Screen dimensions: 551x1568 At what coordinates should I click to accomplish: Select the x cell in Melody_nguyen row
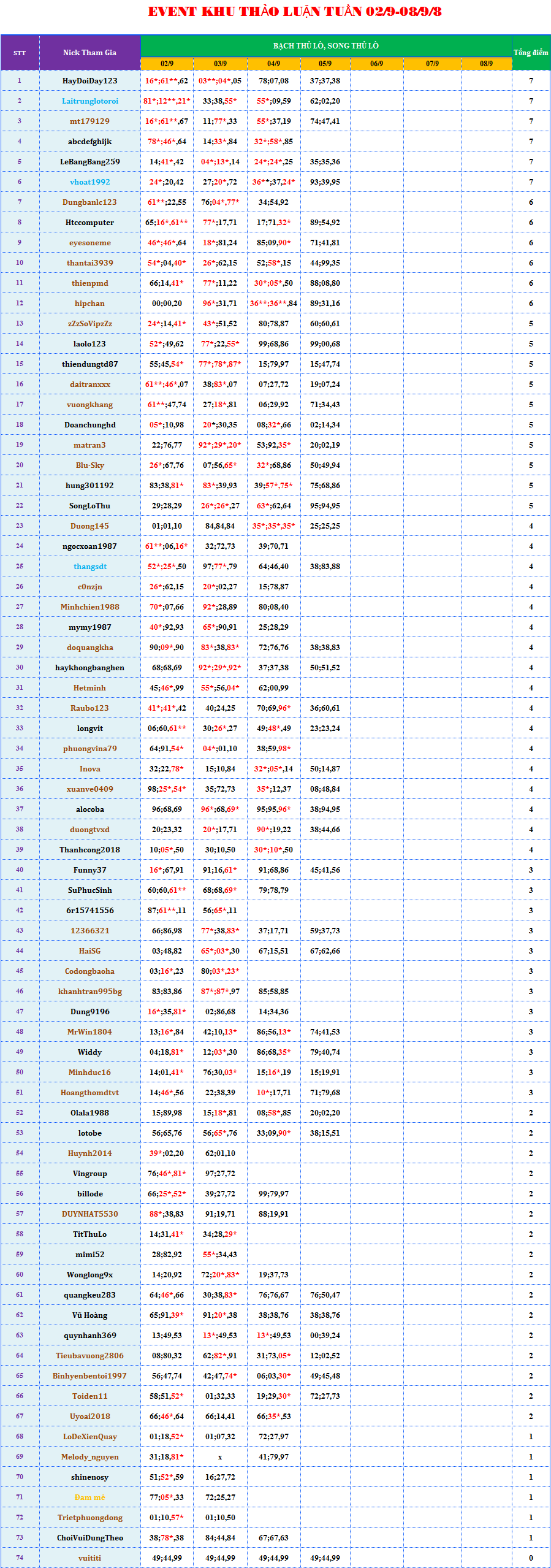click(220, 1456)
